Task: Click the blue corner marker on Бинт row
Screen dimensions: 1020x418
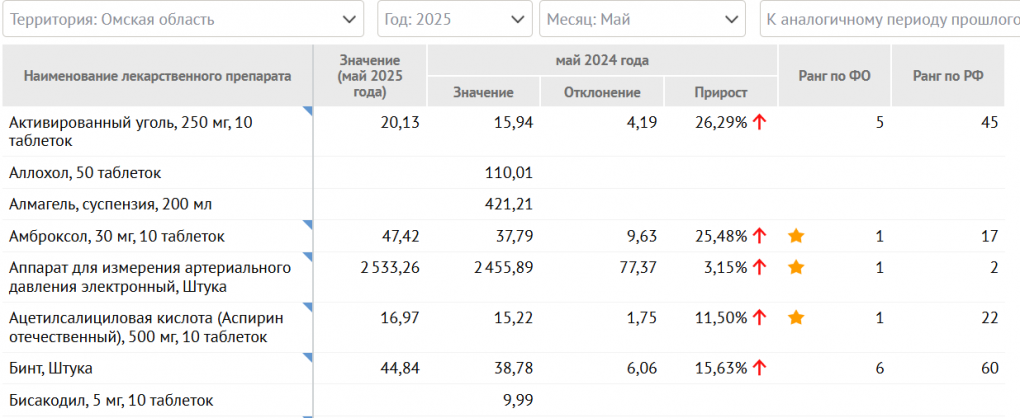Action: (307, 357)
